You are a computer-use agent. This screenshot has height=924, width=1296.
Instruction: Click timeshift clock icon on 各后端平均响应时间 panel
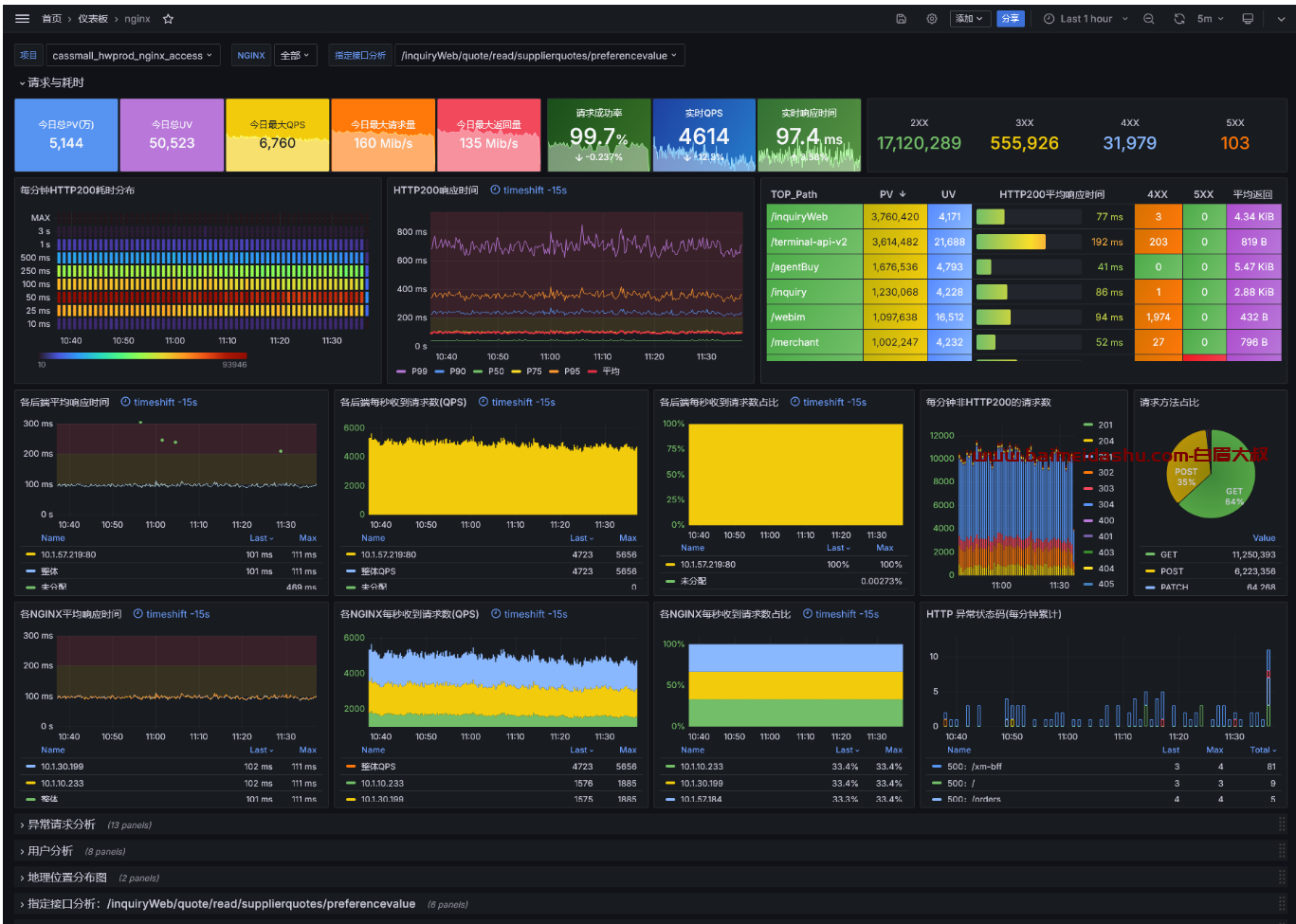(125, 403)
